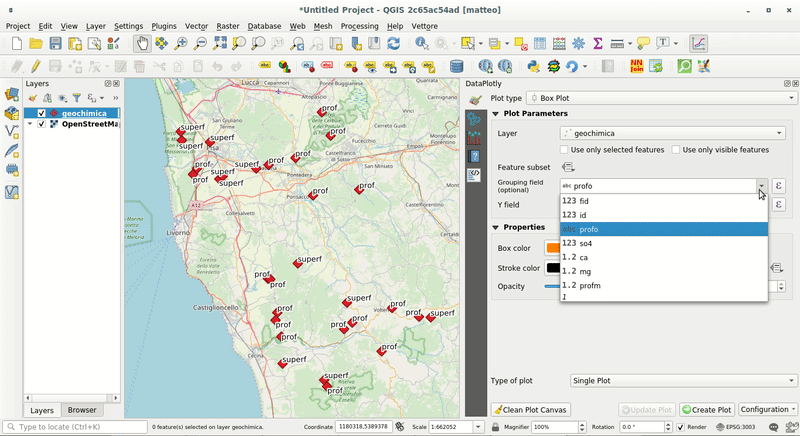Click the Statistical Summary sigma icon
Screen dimensions: 800x436
tap(597, 43)
